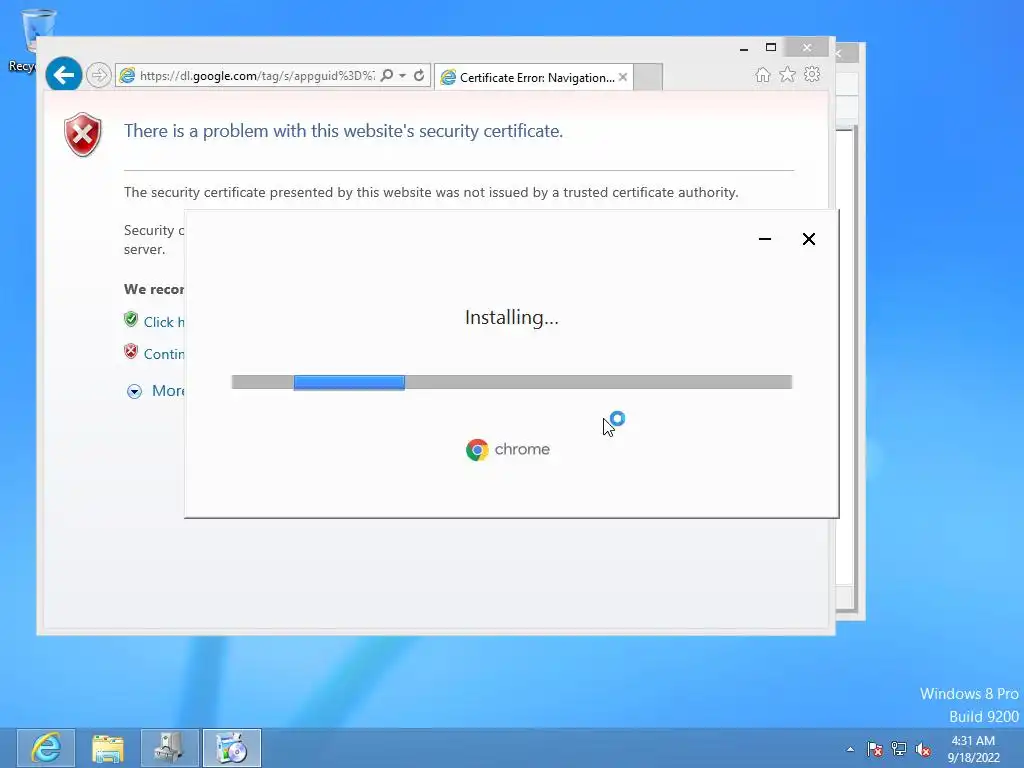Maximize the Internet Explorer window
This screenshot has width=1024, height=768.
771,48
